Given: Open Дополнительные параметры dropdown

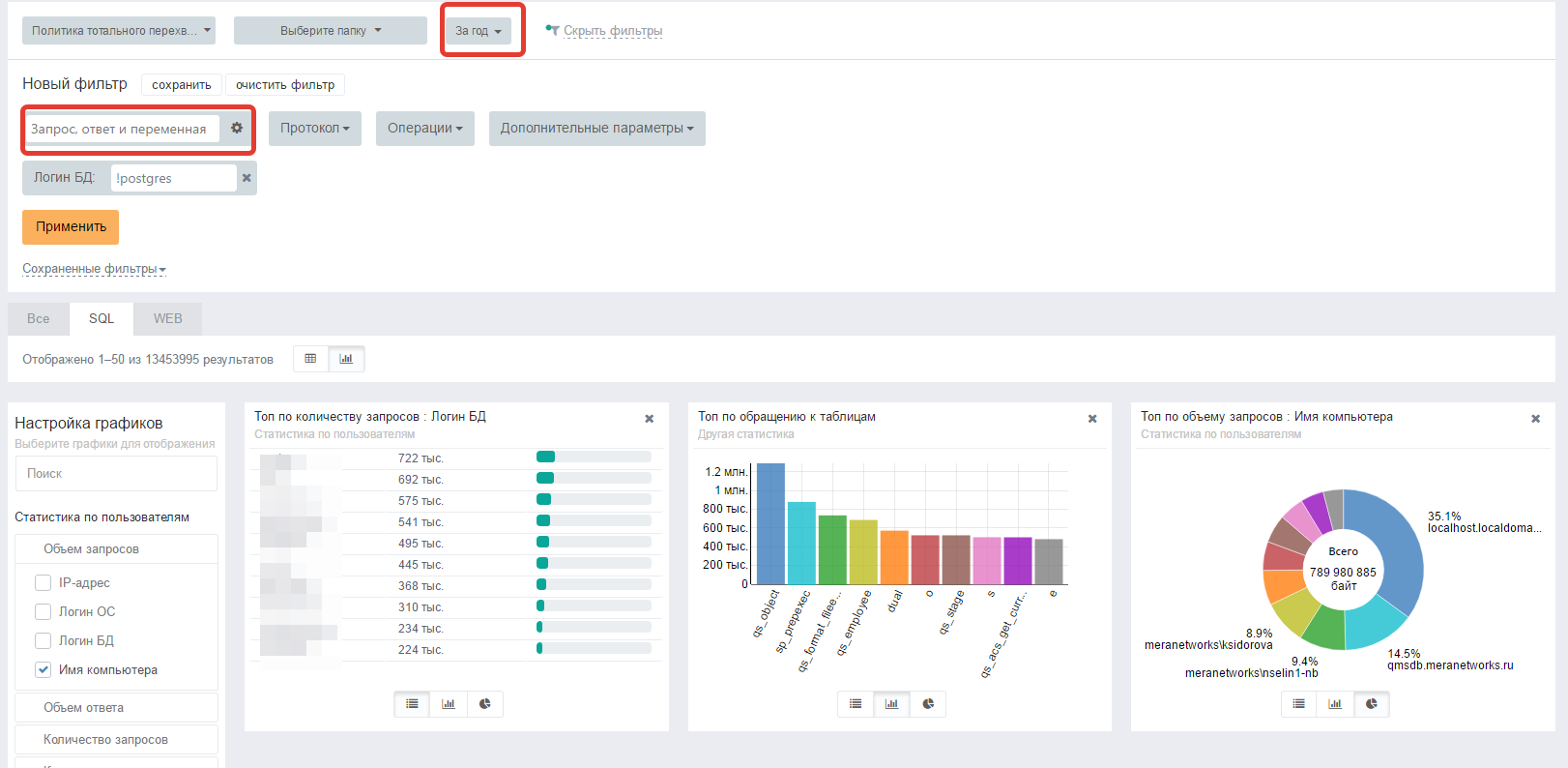Looking at the screenshot, I should 596,128.
